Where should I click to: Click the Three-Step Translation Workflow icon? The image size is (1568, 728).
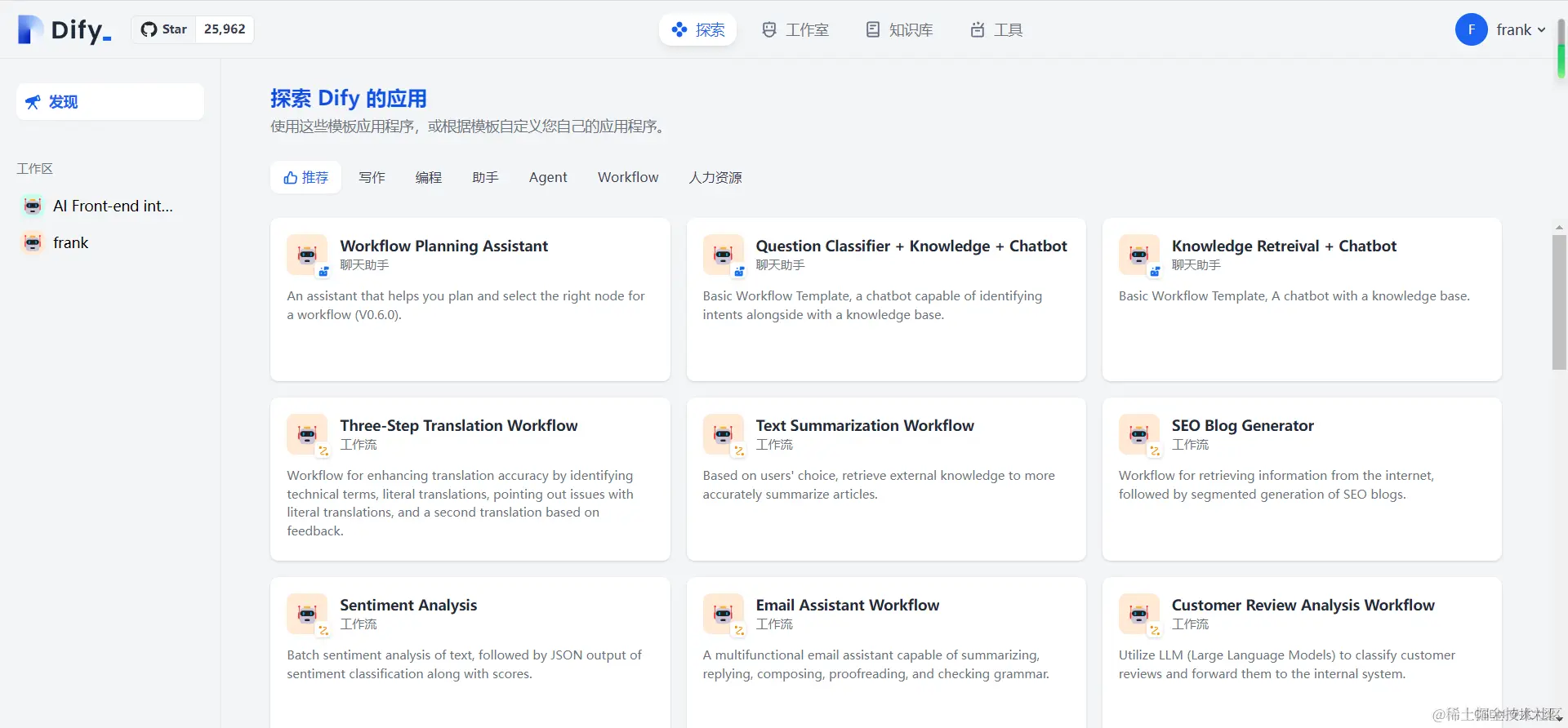point(307,434)
